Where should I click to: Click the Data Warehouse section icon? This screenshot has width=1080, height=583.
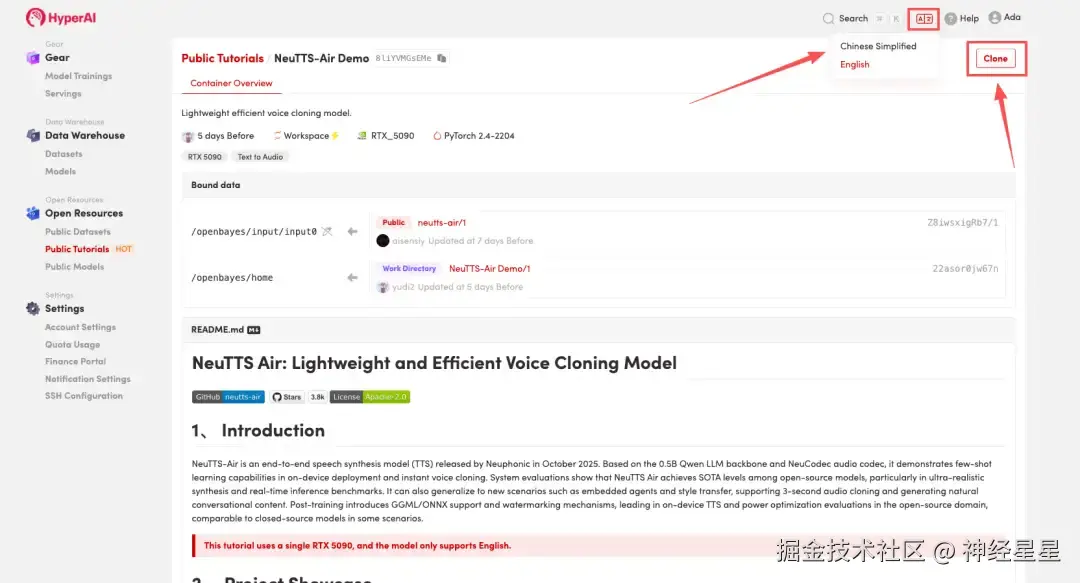[x=32, y=136]
